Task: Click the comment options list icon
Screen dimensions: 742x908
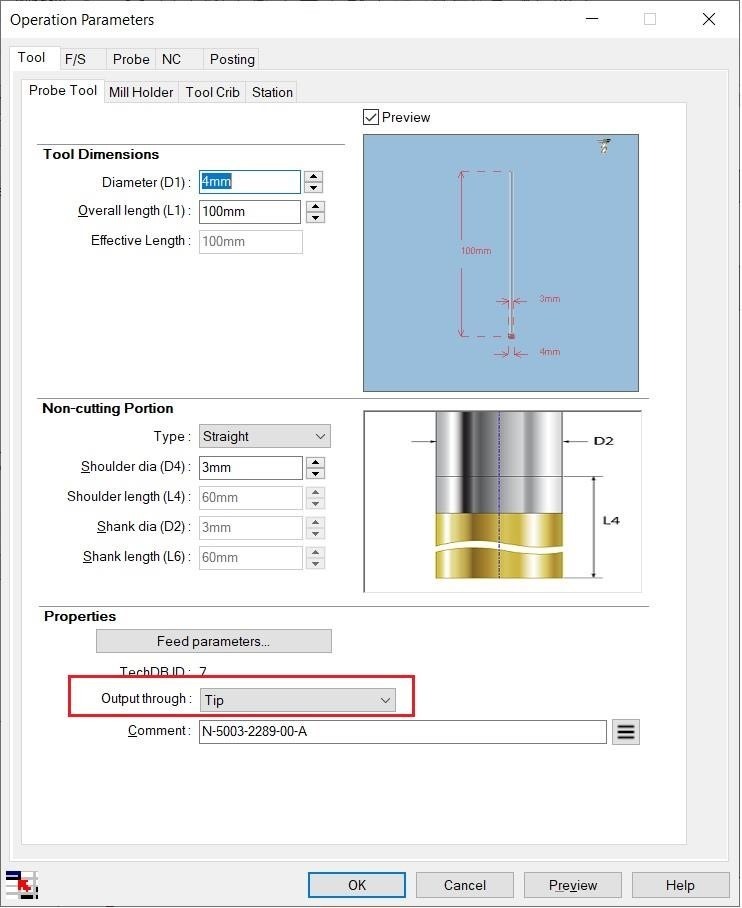Action: tap(626, 732)
